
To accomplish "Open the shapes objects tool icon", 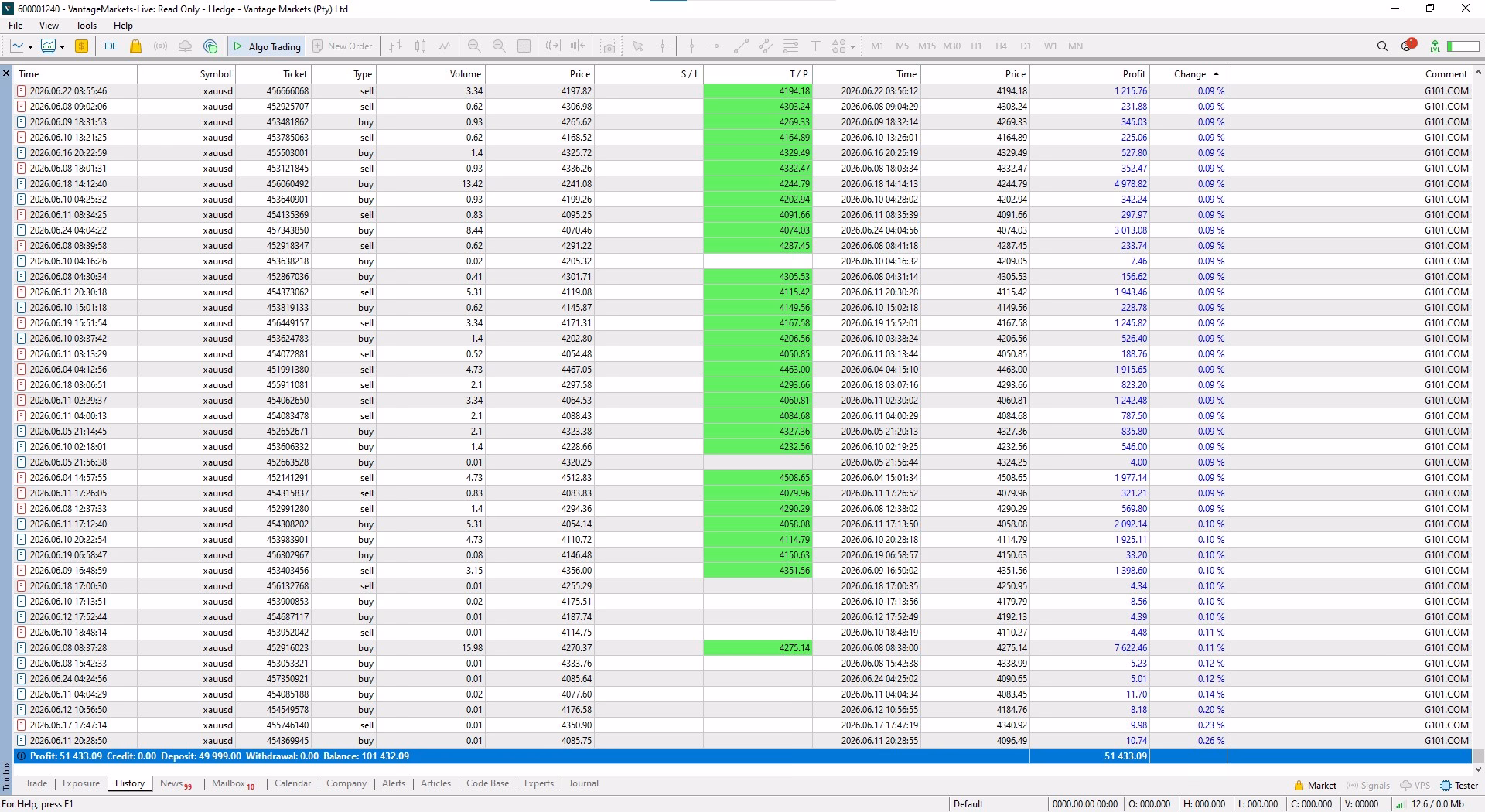I will point(839,46).
